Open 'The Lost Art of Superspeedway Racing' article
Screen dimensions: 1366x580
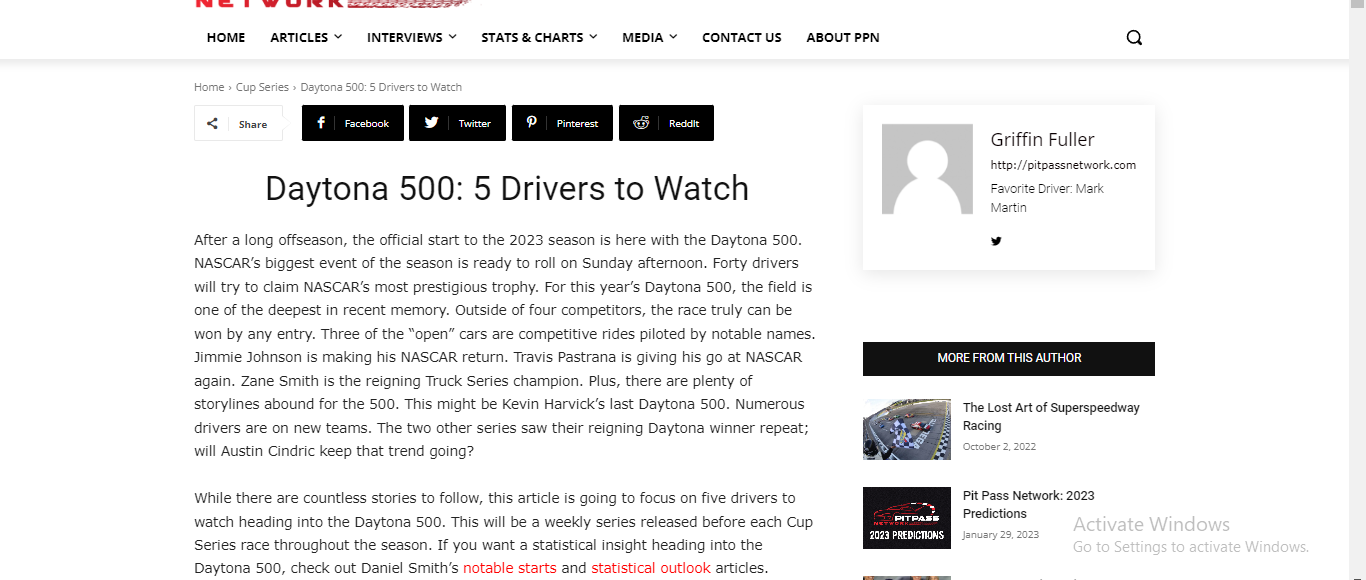(1051, 417)
